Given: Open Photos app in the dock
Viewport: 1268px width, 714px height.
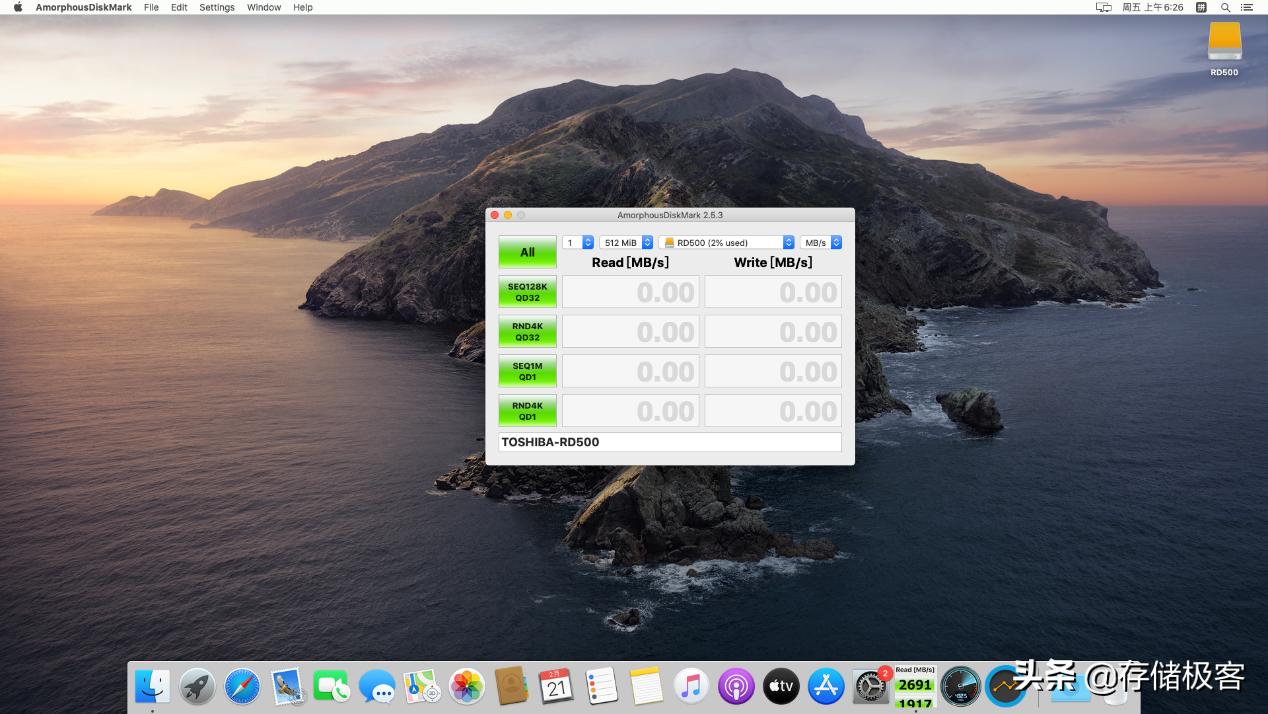Looking at the screenshot, I should 467,687.
